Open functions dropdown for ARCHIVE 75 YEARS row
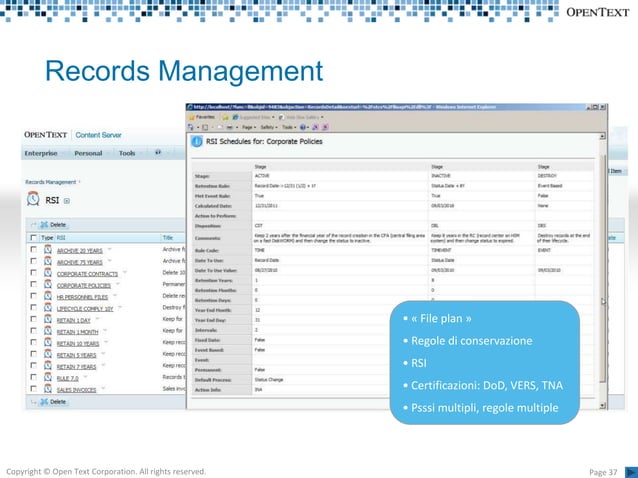This screenshot has width=638, height=478. tap(109, 261)
